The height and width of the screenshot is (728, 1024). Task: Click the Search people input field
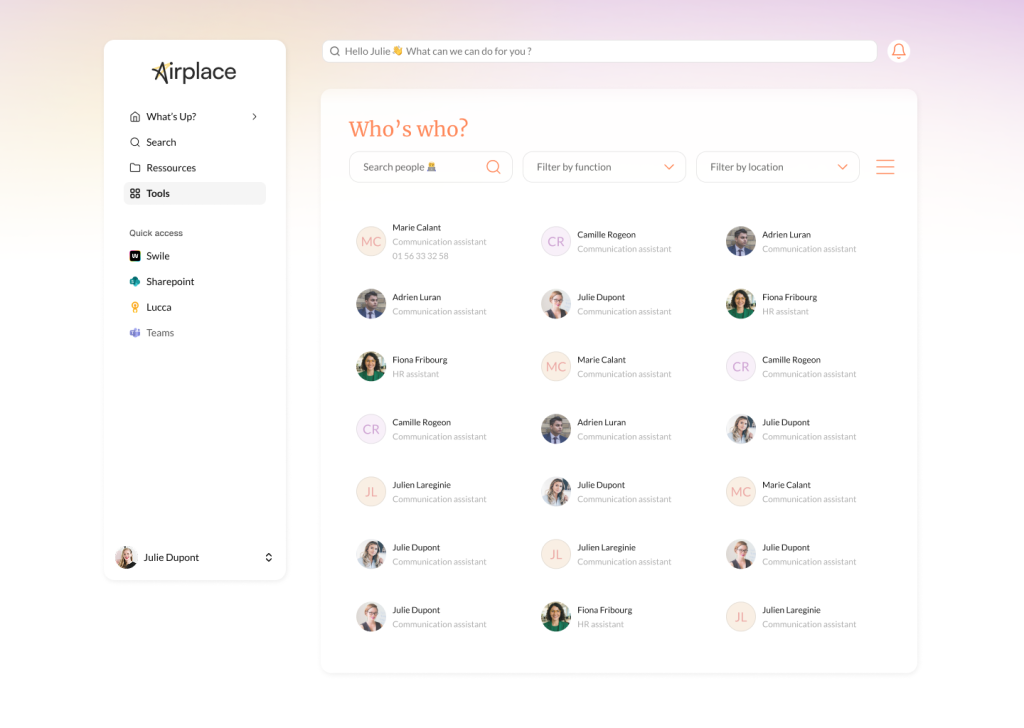point(418,167)
